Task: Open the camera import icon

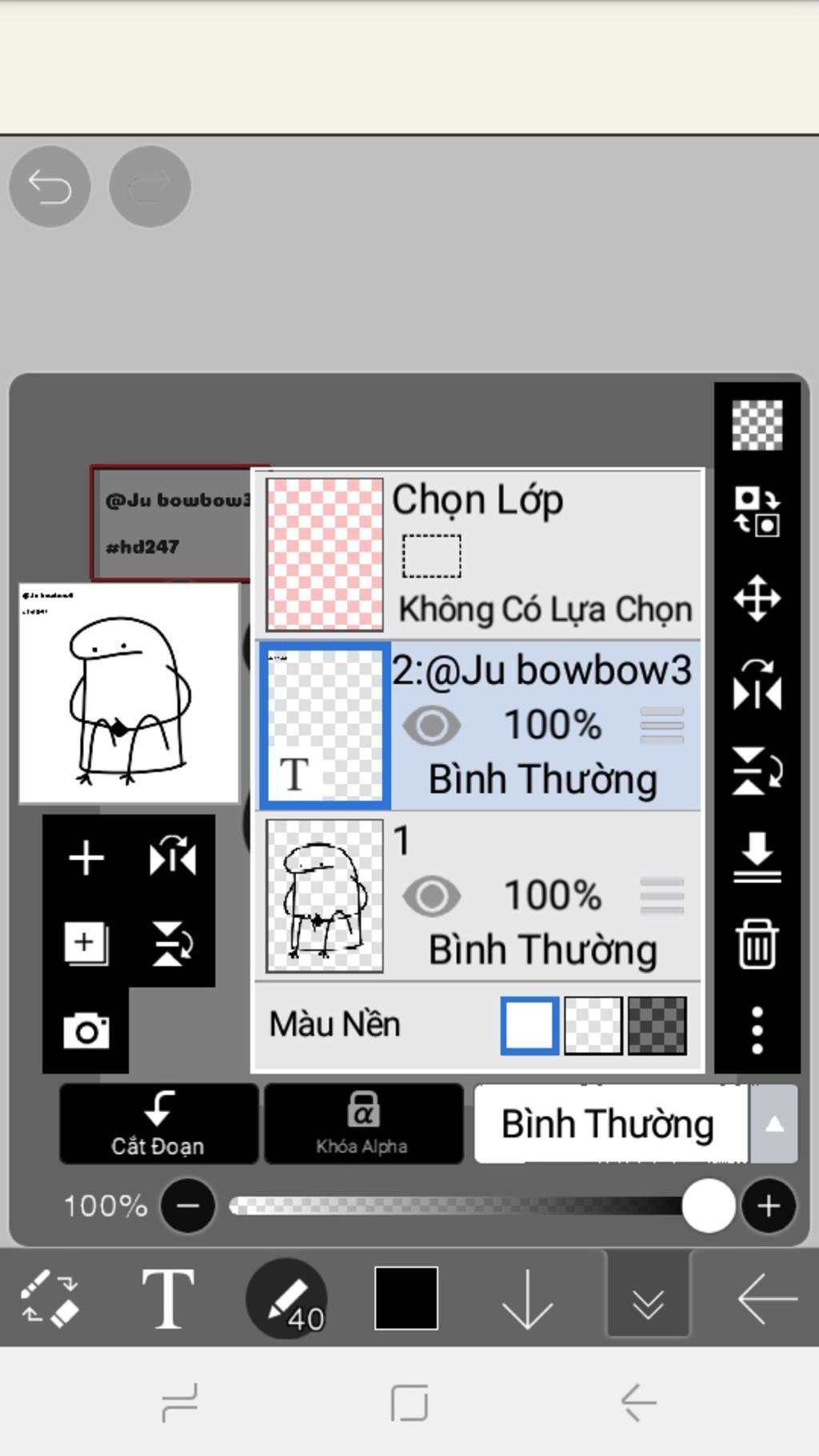Action: tap(86, 1030)
